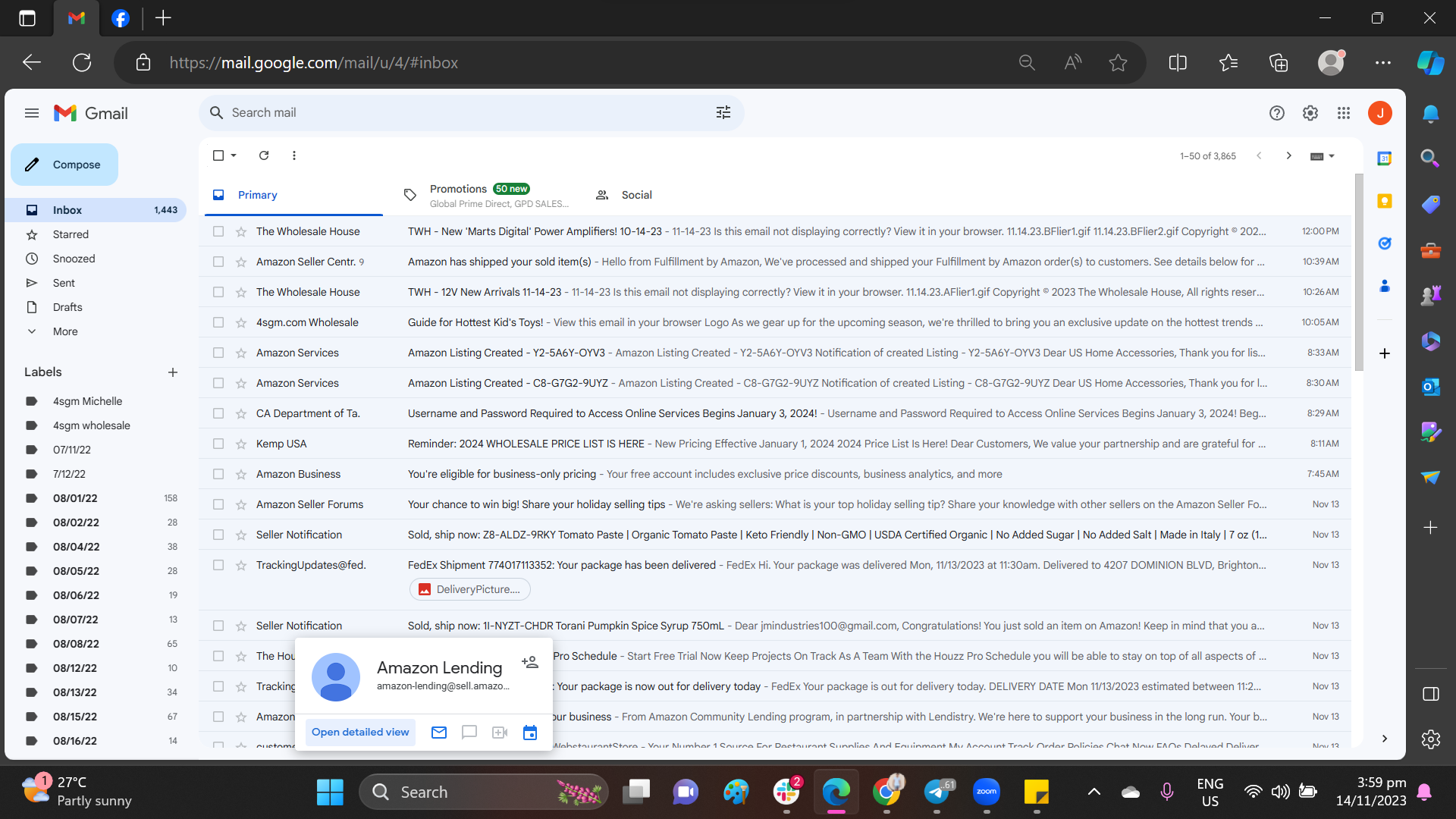
Task: Click the Search mail input field
Action: [466, 112]
